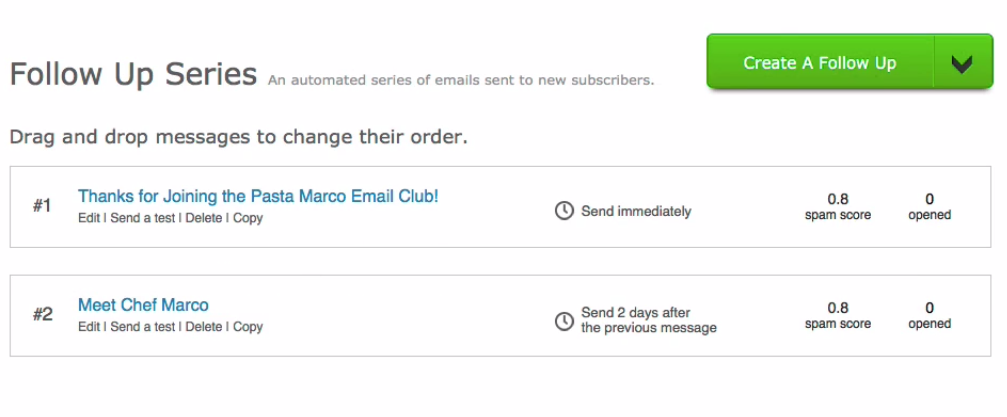The height and width of the screenshot is (417, 1007).
Task: Click the Create A Follow Up button
Action: (x=820, y=63)
